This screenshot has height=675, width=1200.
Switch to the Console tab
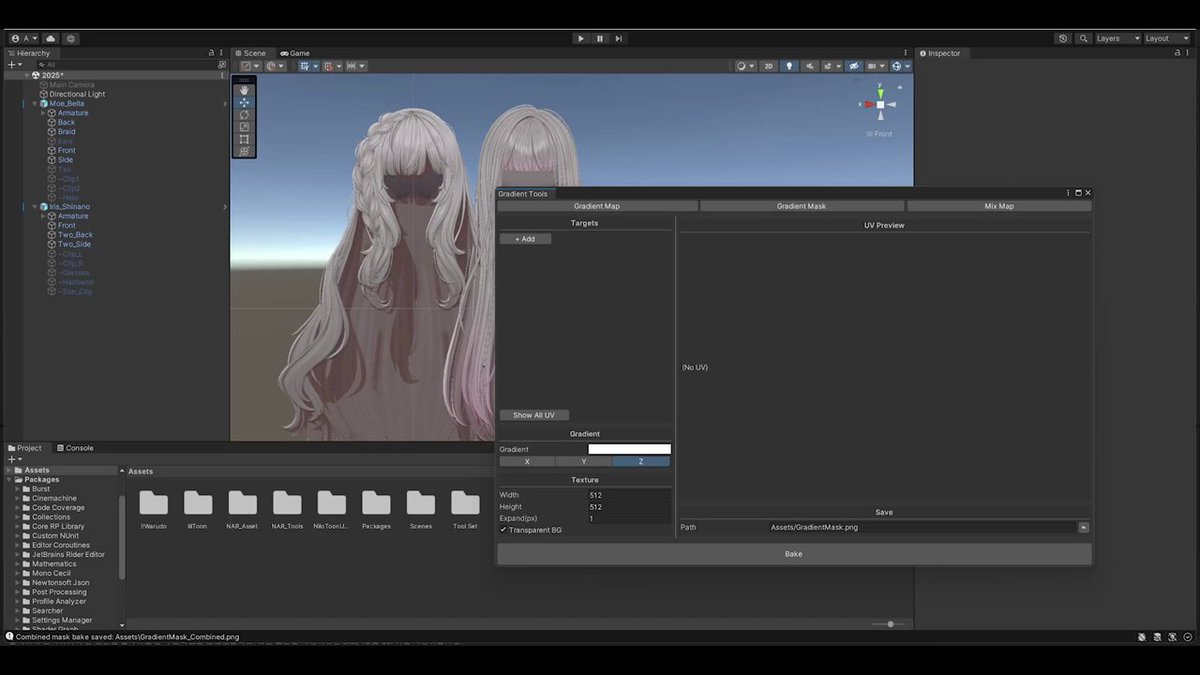point(75,448)
